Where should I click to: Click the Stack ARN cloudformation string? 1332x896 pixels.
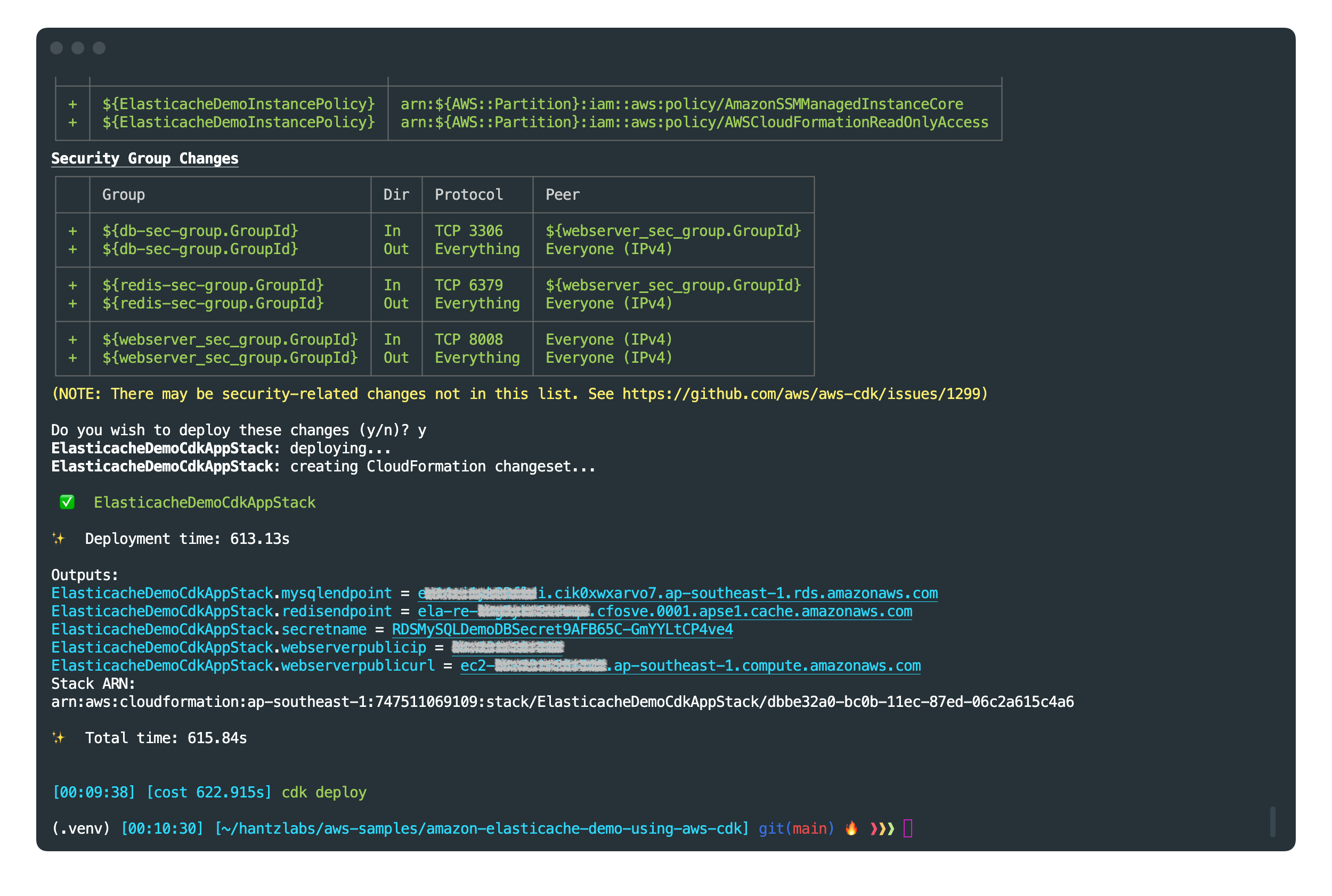point(562,702)
